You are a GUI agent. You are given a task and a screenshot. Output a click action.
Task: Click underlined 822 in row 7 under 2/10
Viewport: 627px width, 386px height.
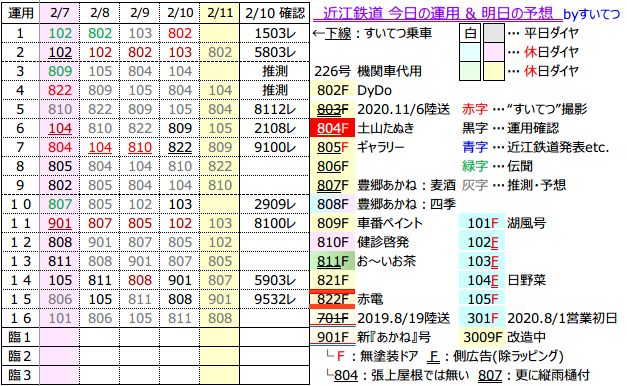coord(180,147)
